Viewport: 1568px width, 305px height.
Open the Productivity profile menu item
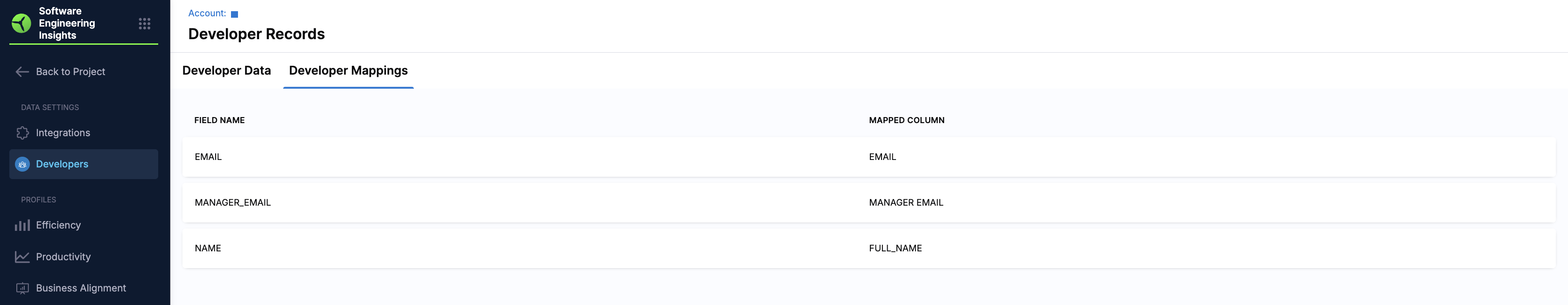point(63,257)
